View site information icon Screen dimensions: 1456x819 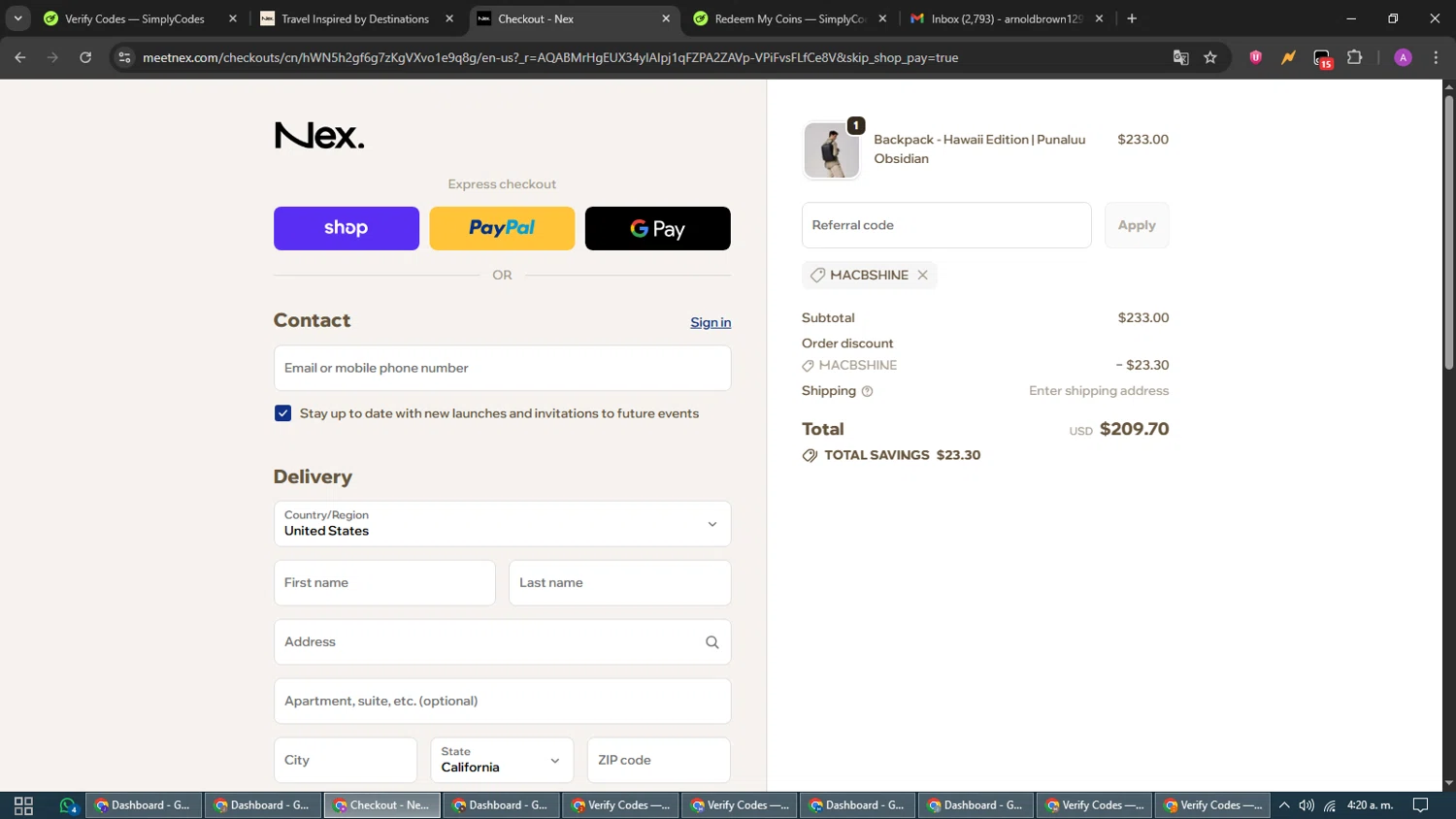pos(124,57)
